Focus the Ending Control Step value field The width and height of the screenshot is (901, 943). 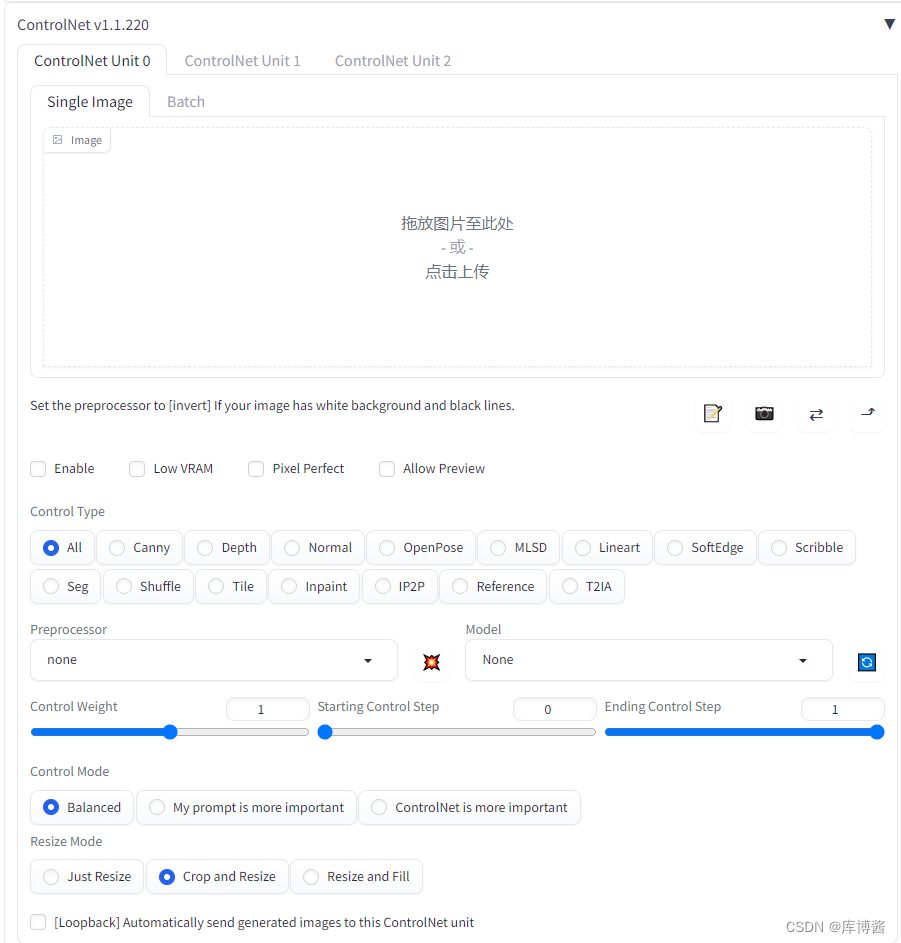[843, 709]
